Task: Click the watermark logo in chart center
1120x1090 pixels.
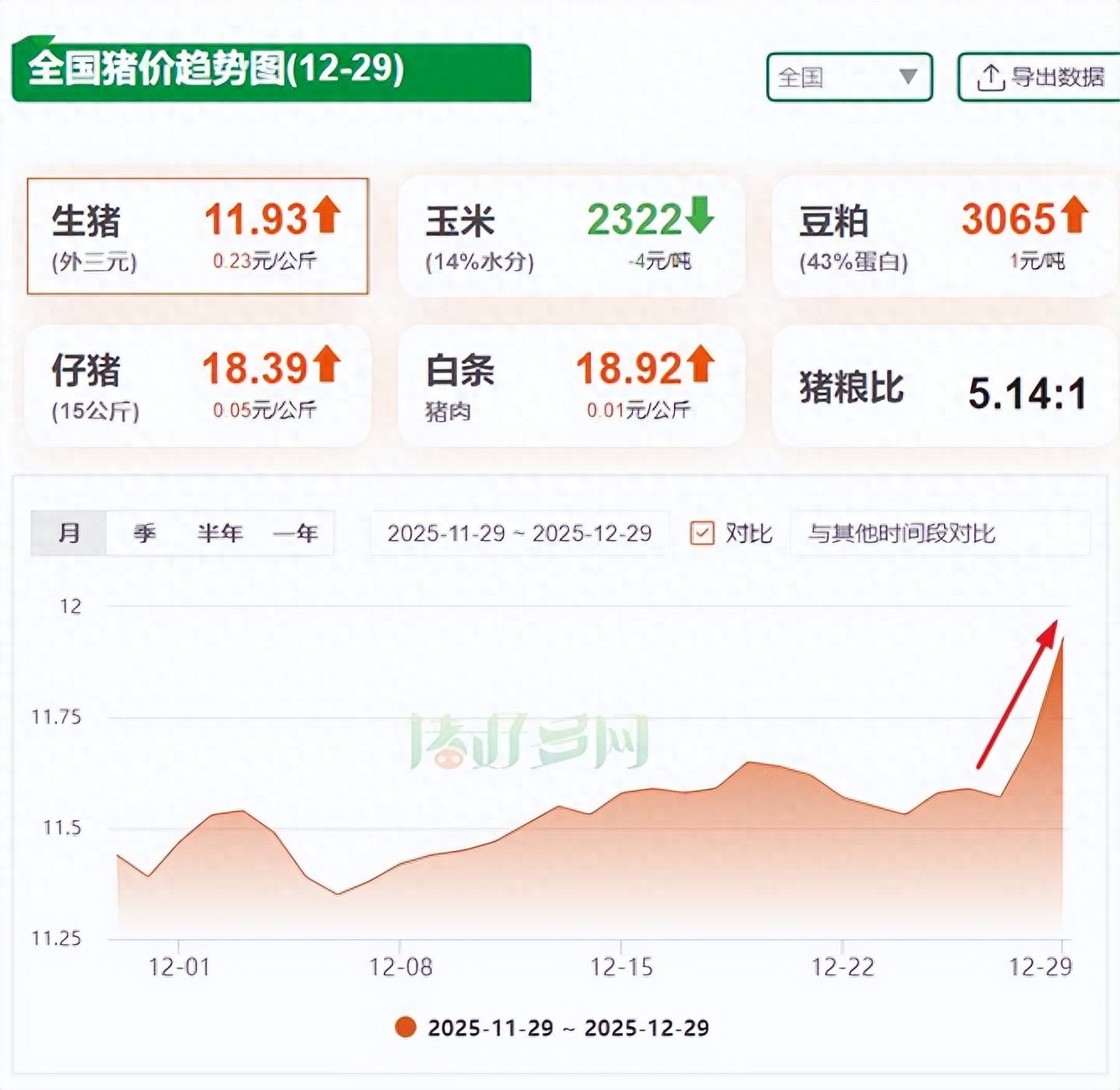Action: click(x=530, y=742)
